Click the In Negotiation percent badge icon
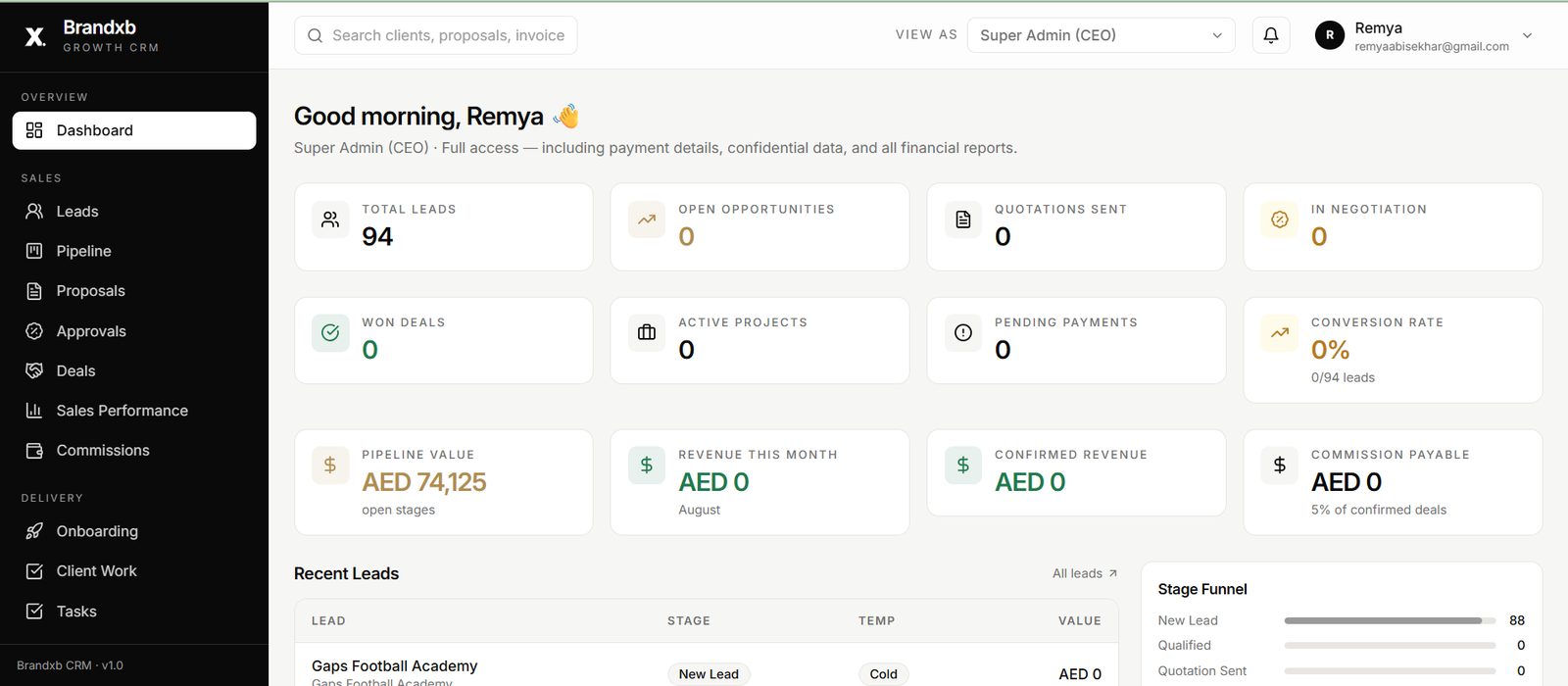This screenshot has width=1568, height=686. (x=1280, y=220)
